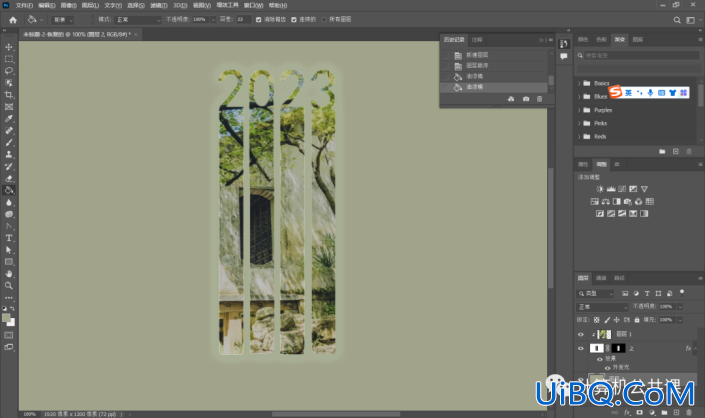Add layer mask icon at Layers bottom

pyautogui.click(x=639, y=412)
